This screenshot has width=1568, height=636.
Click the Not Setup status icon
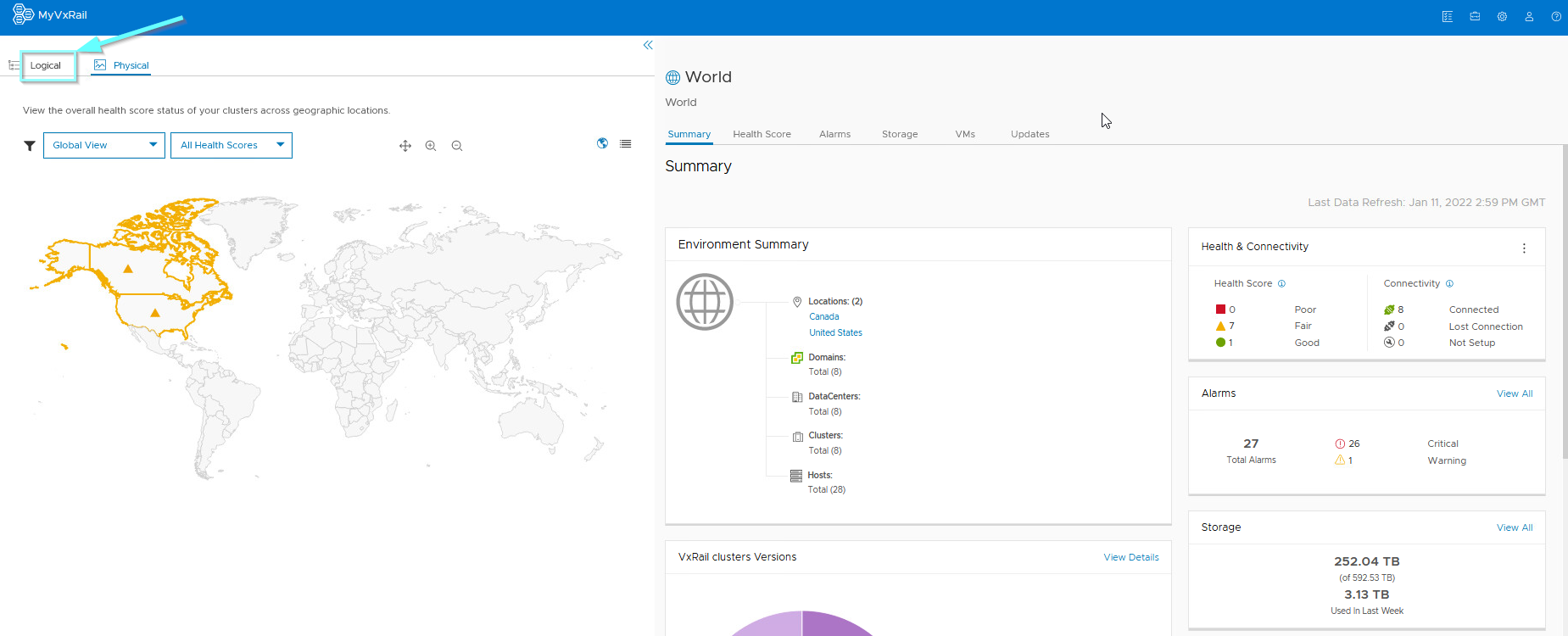[x=1389, y=343]
